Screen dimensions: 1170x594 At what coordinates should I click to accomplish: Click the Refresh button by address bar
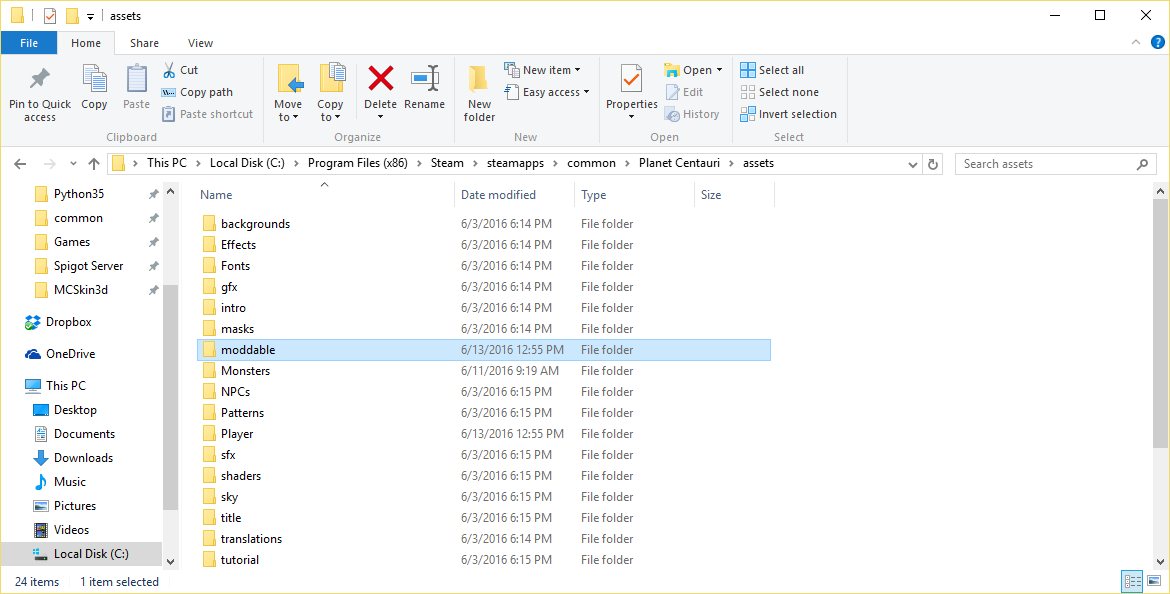pos(933,164)
